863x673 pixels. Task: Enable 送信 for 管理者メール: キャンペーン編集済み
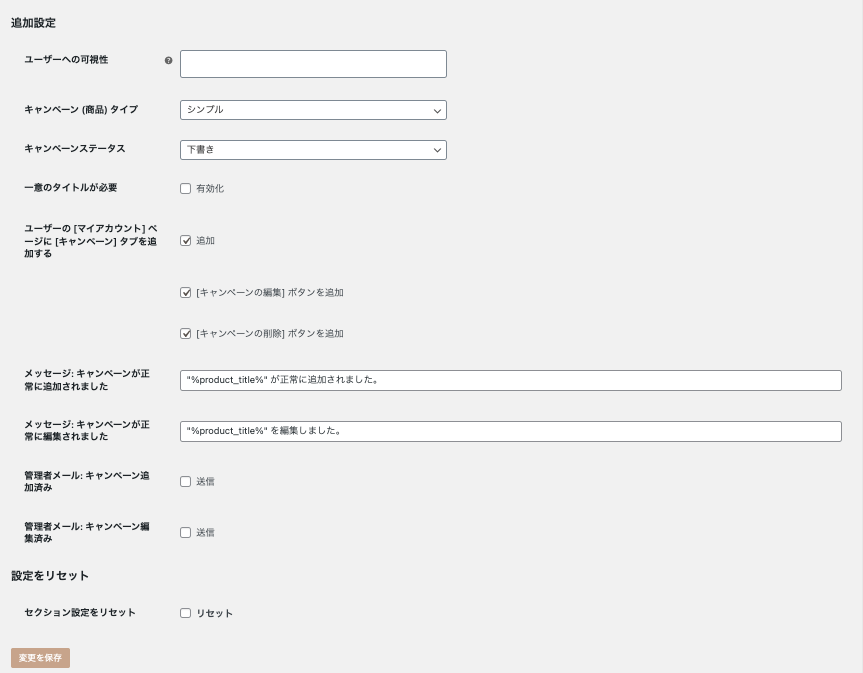coord(185,533)
